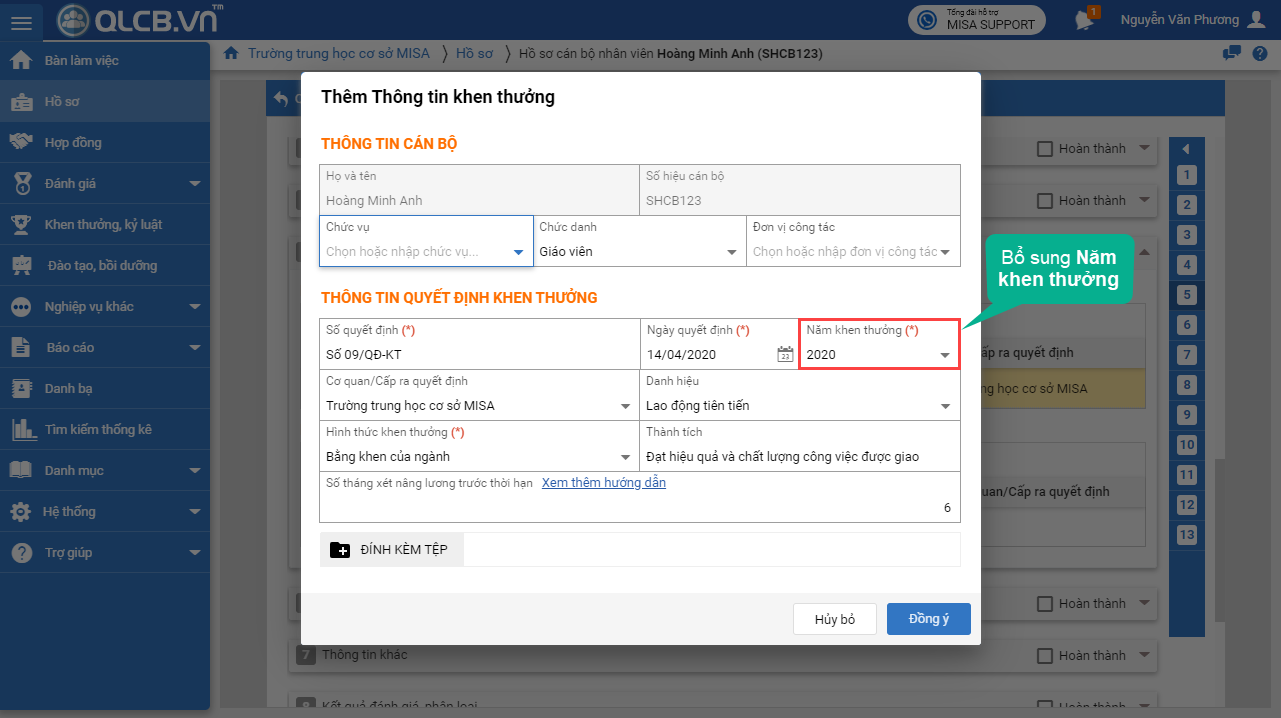Open calendar picker for Ngày quyết định
Screen dimensions: 1281x718
pos(785,354)
